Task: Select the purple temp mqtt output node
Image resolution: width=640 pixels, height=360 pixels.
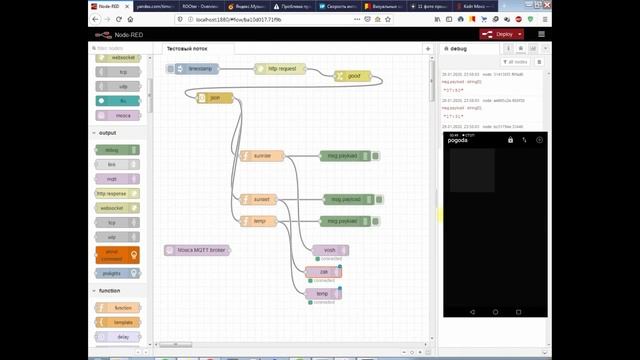Action: point(323,293)
